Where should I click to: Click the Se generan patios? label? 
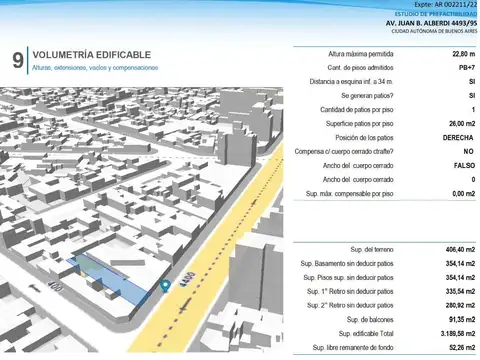click(x=367, y=96)
